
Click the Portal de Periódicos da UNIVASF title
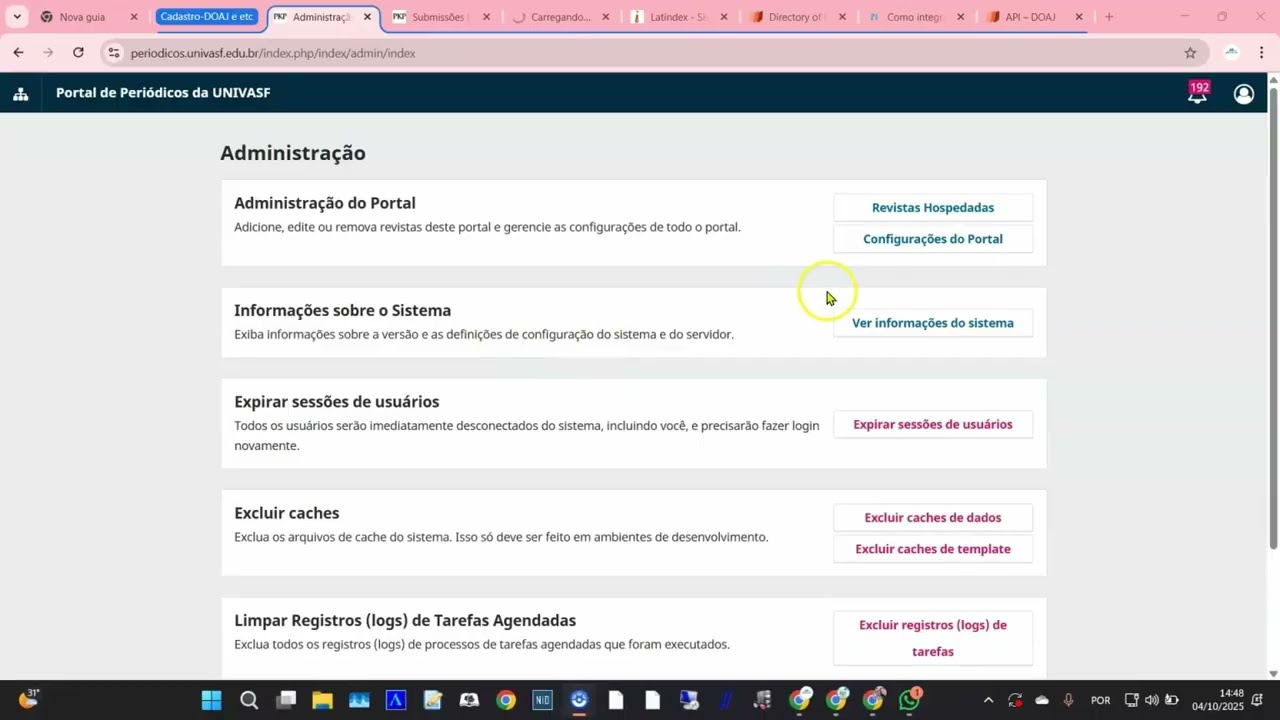click(x=163, y=93)
